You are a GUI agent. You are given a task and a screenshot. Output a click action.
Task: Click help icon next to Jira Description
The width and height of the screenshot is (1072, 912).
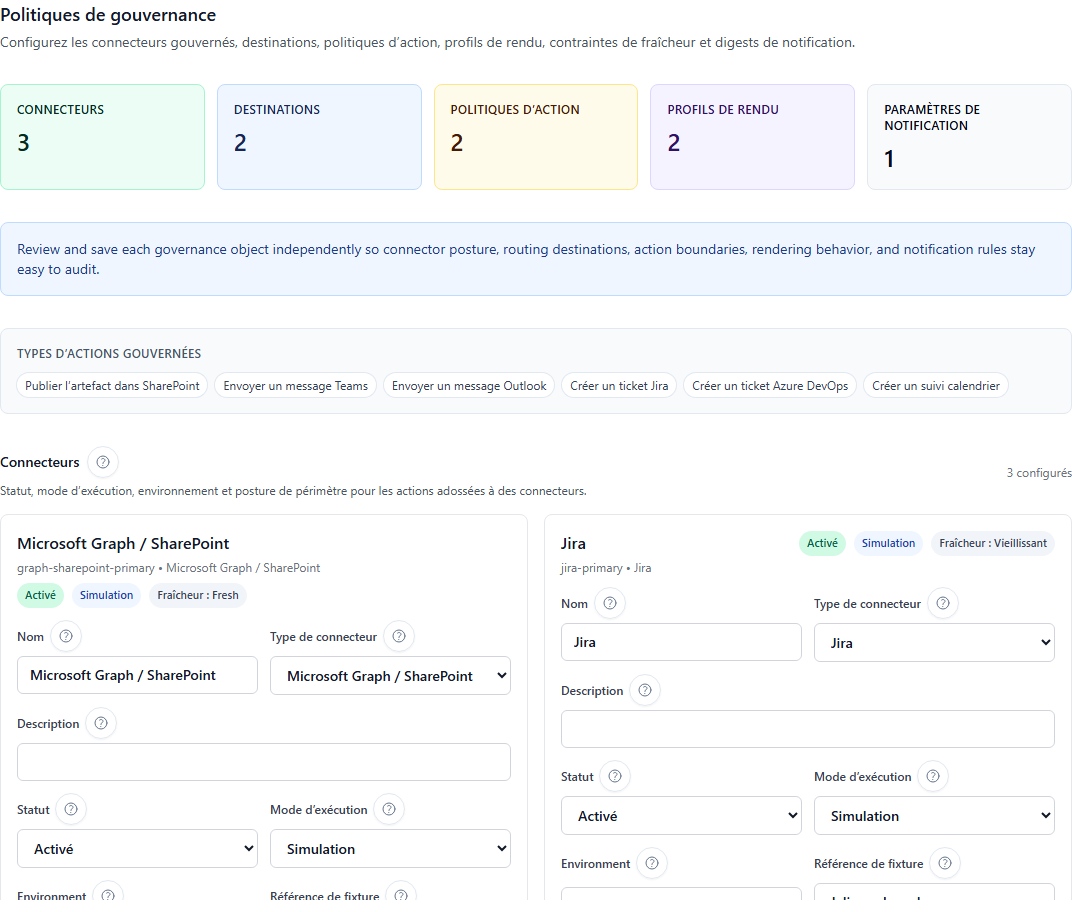click(x=645, y=690)
